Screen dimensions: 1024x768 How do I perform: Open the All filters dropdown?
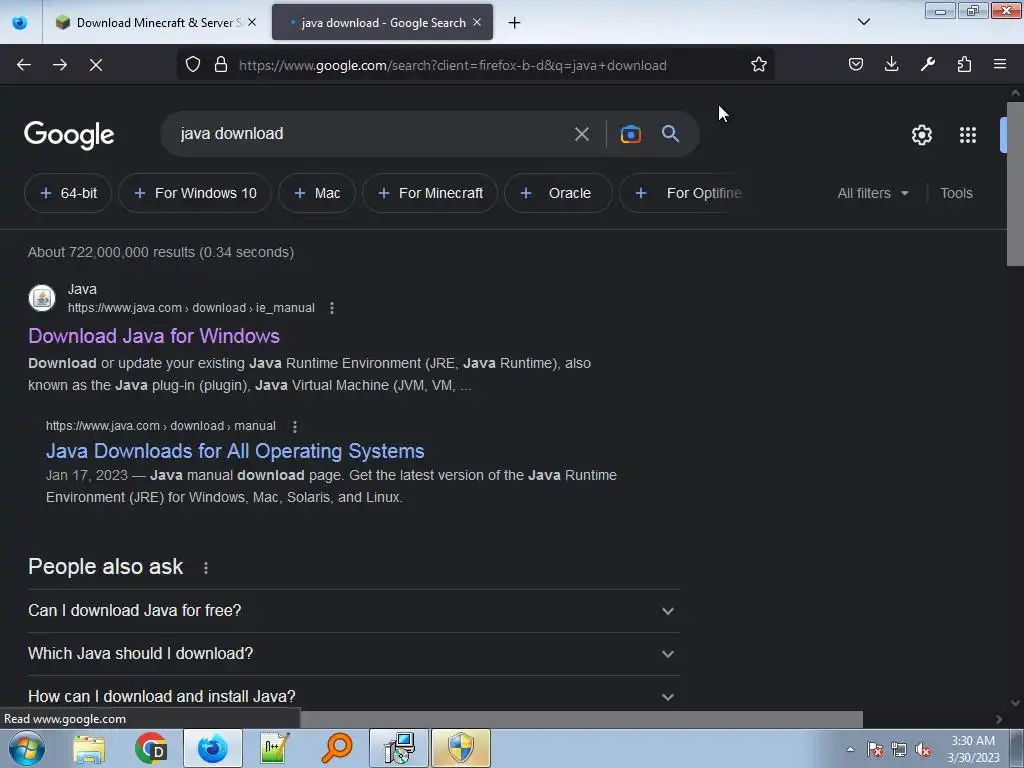[x=872, y=193]
